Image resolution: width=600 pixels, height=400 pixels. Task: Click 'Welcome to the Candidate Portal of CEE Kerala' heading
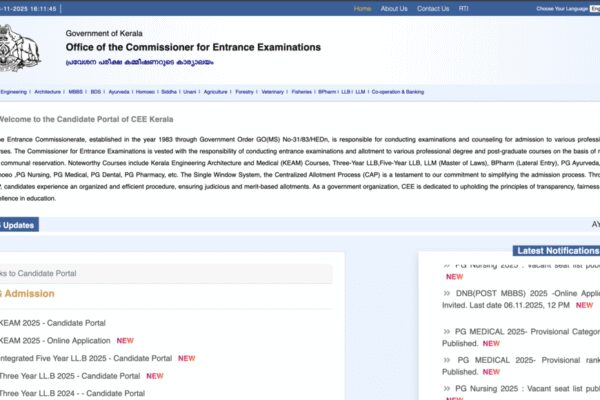pyautogui.click(x=86, y=119)
